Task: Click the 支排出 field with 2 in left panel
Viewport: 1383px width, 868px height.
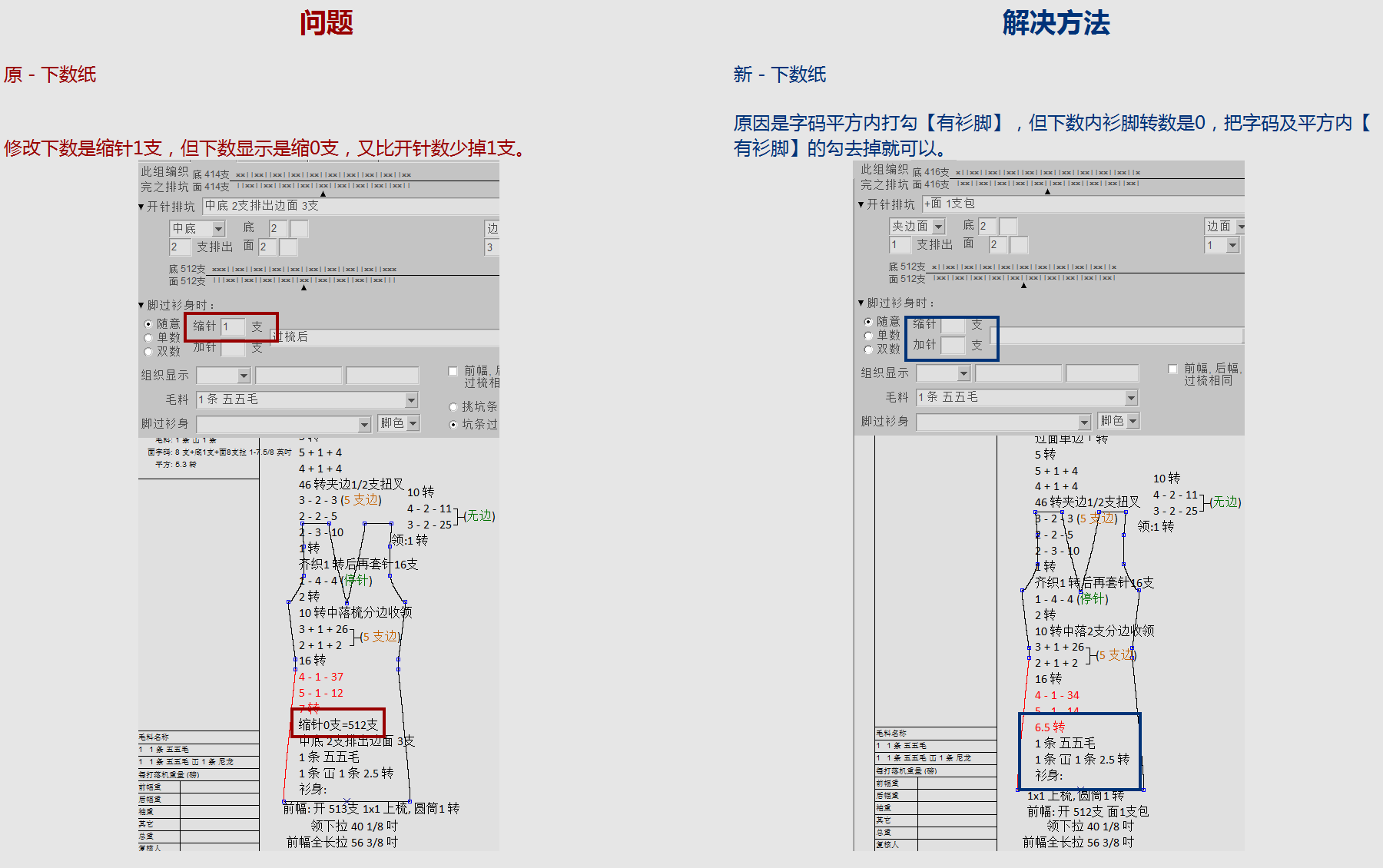Action: tap(180, 247)
